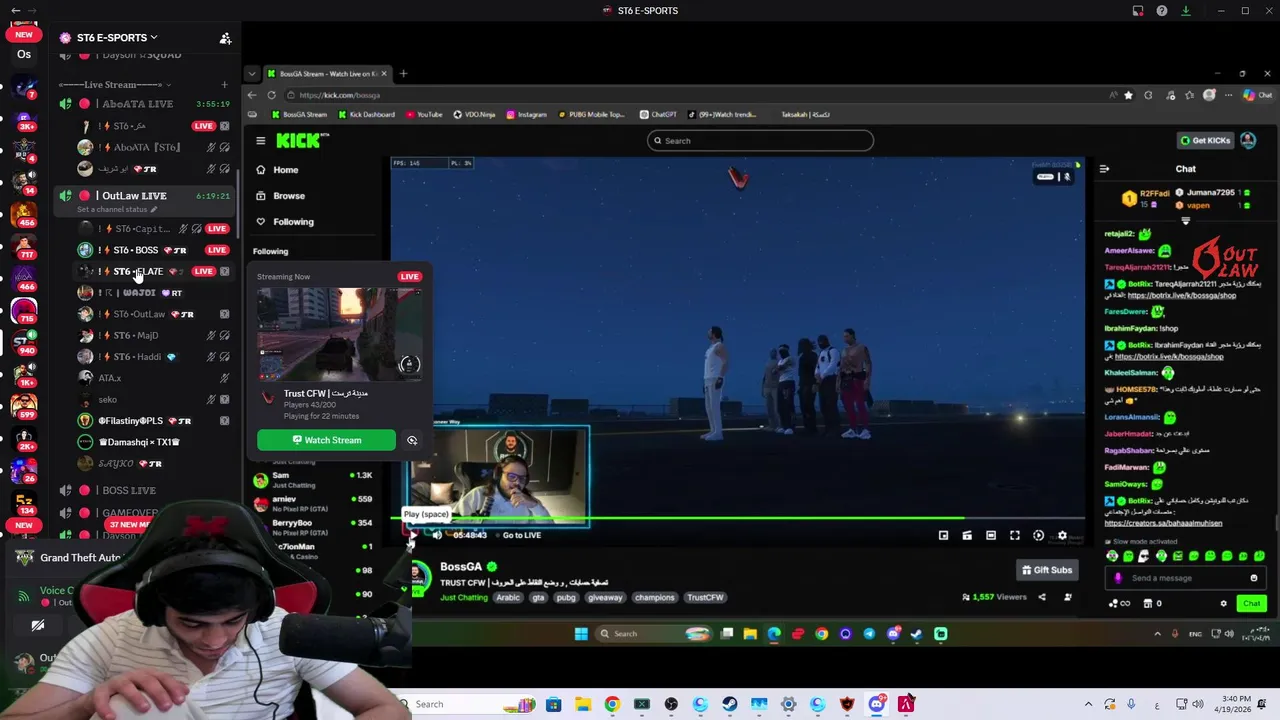1280x720 pixels.
Task: Click the Get KICKs button
Action: coord(1205,141)
